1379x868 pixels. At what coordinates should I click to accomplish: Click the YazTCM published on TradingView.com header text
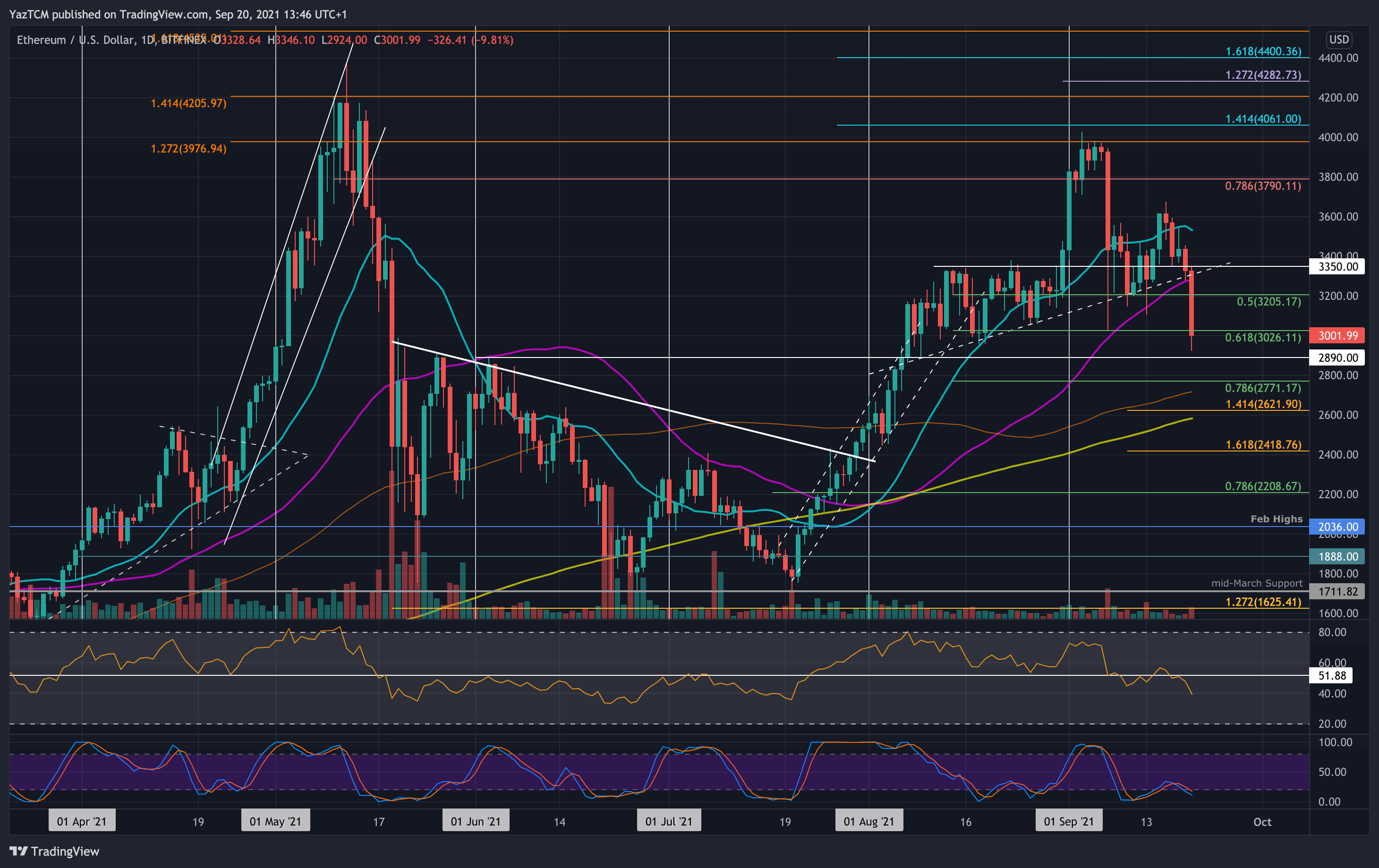point(178,14)
